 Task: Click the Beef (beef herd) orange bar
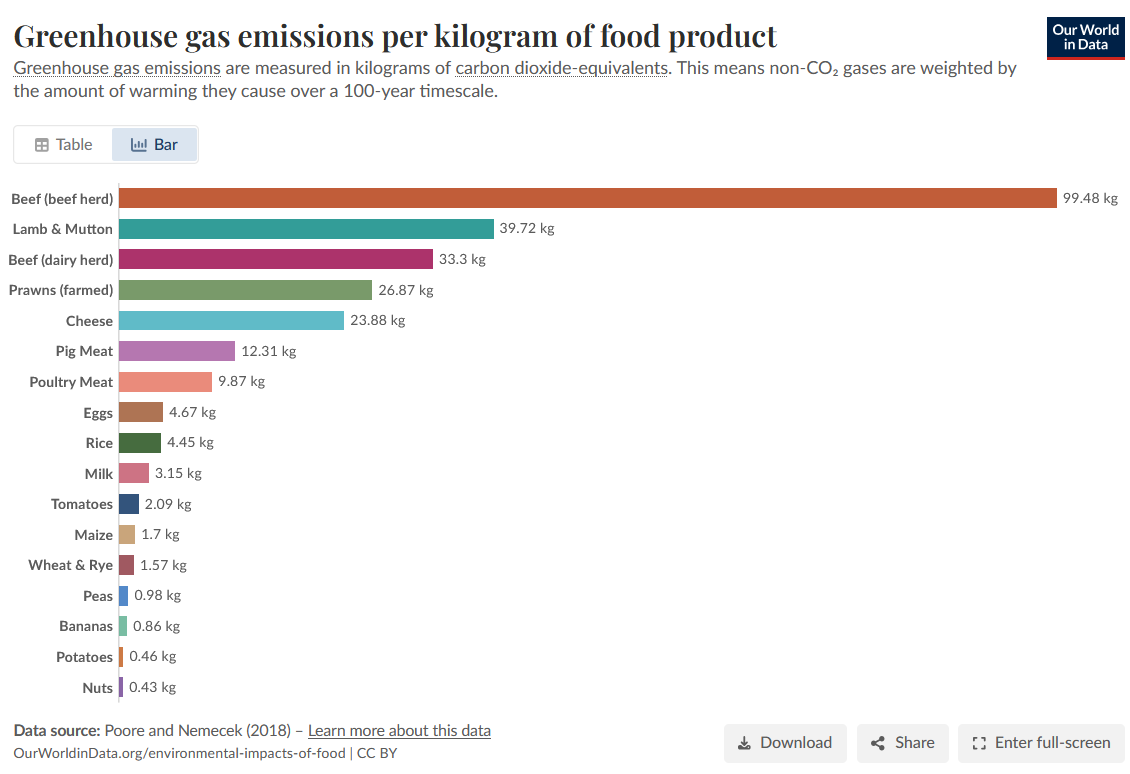click(x=587, y=198)
